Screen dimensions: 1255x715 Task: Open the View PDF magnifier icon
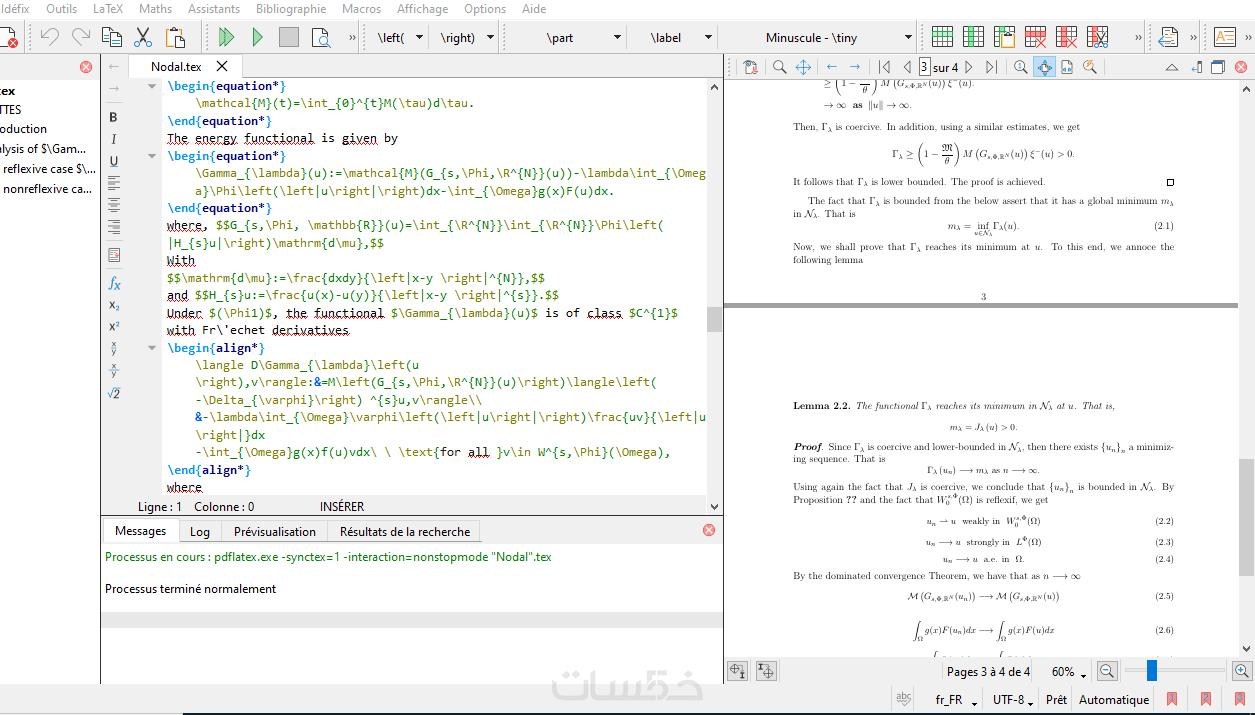pyautogui.click(x=320, y=38)
